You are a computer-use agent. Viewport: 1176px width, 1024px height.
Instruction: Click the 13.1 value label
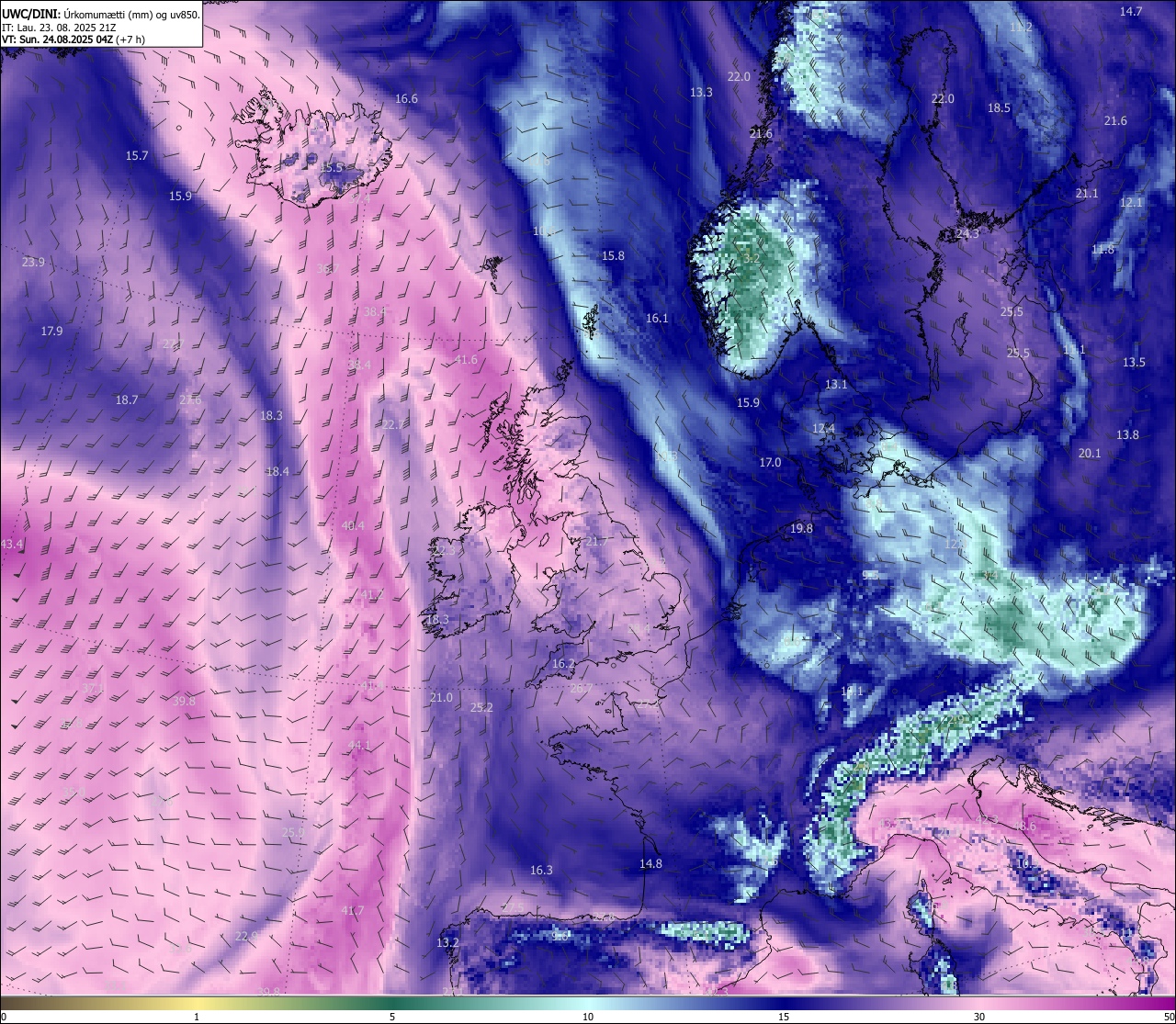coord(836,385)
